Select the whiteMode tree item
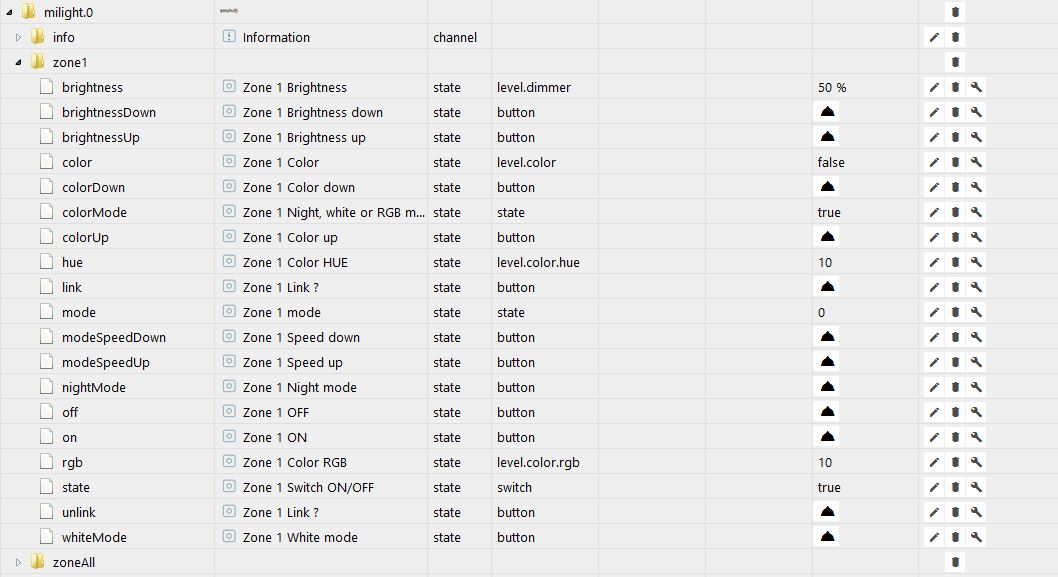The image size is (1058, 577). click(94, 538)
